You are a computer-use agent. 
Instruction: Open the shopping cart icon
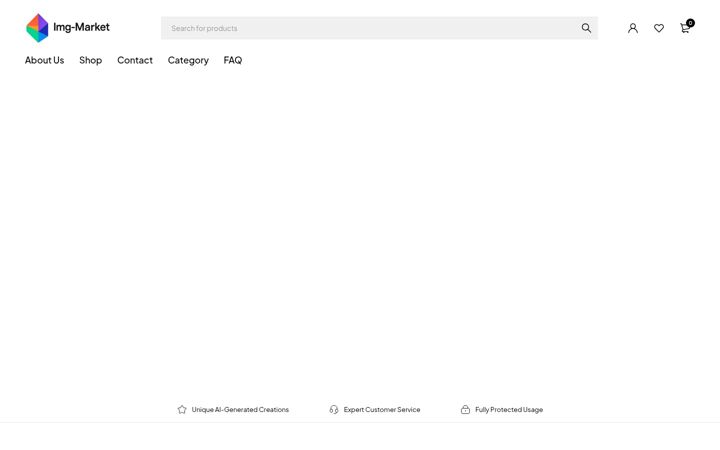coord(685,29)
